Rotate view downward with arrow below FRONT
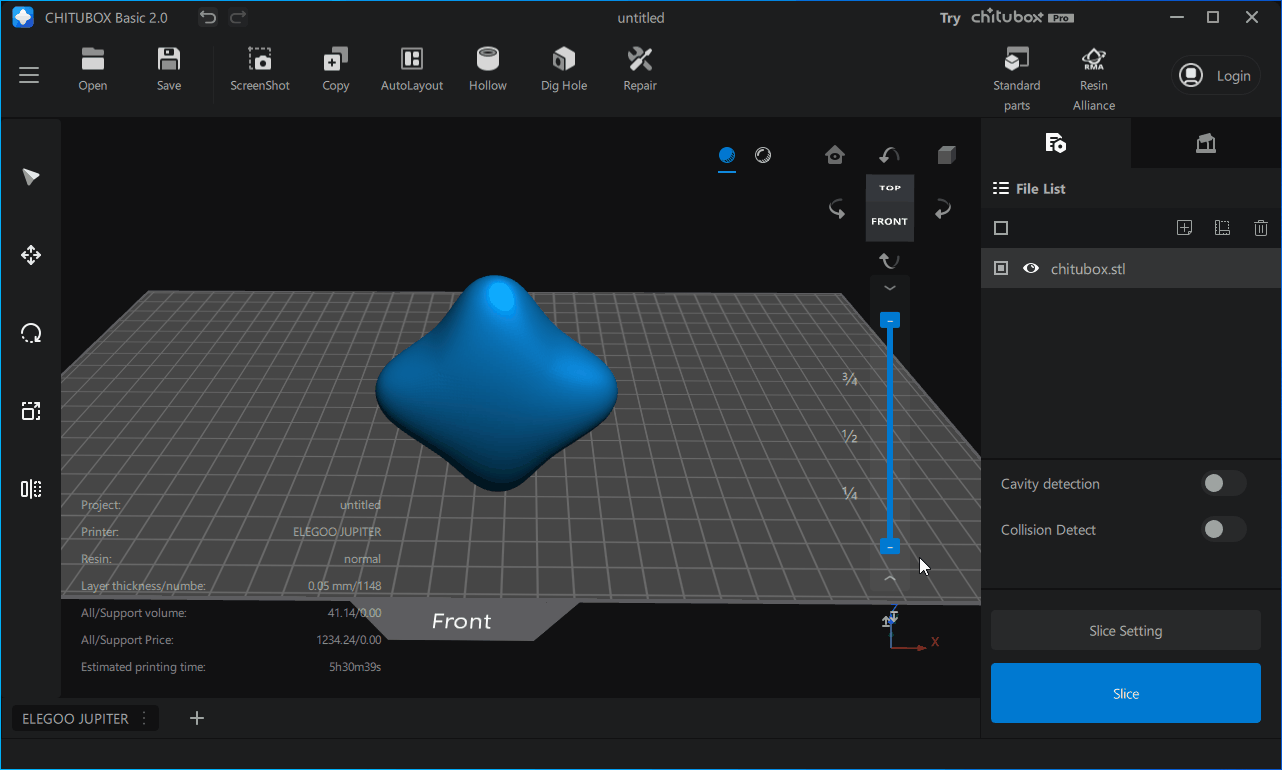1282x770 pixels. point(889,261)
